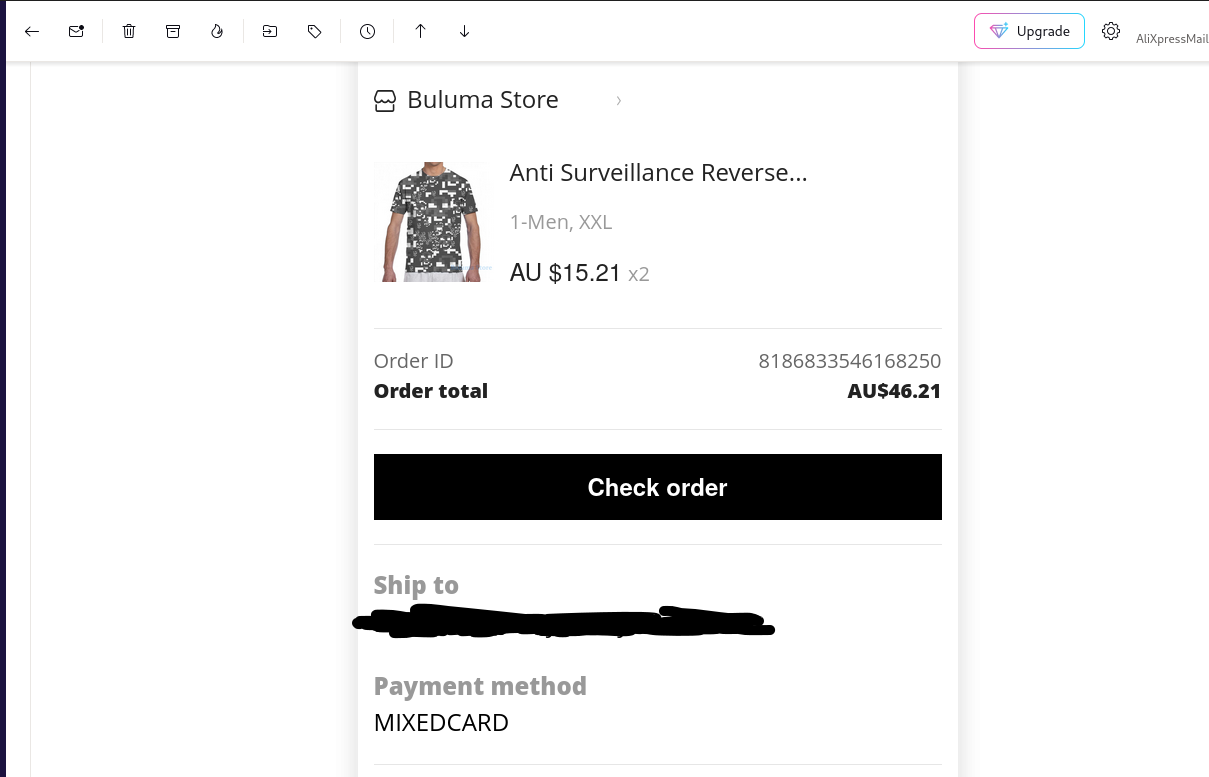Screen dimensions: 1209x777
Task: Mark email as spam with fire icon
Action: [217, 31]
